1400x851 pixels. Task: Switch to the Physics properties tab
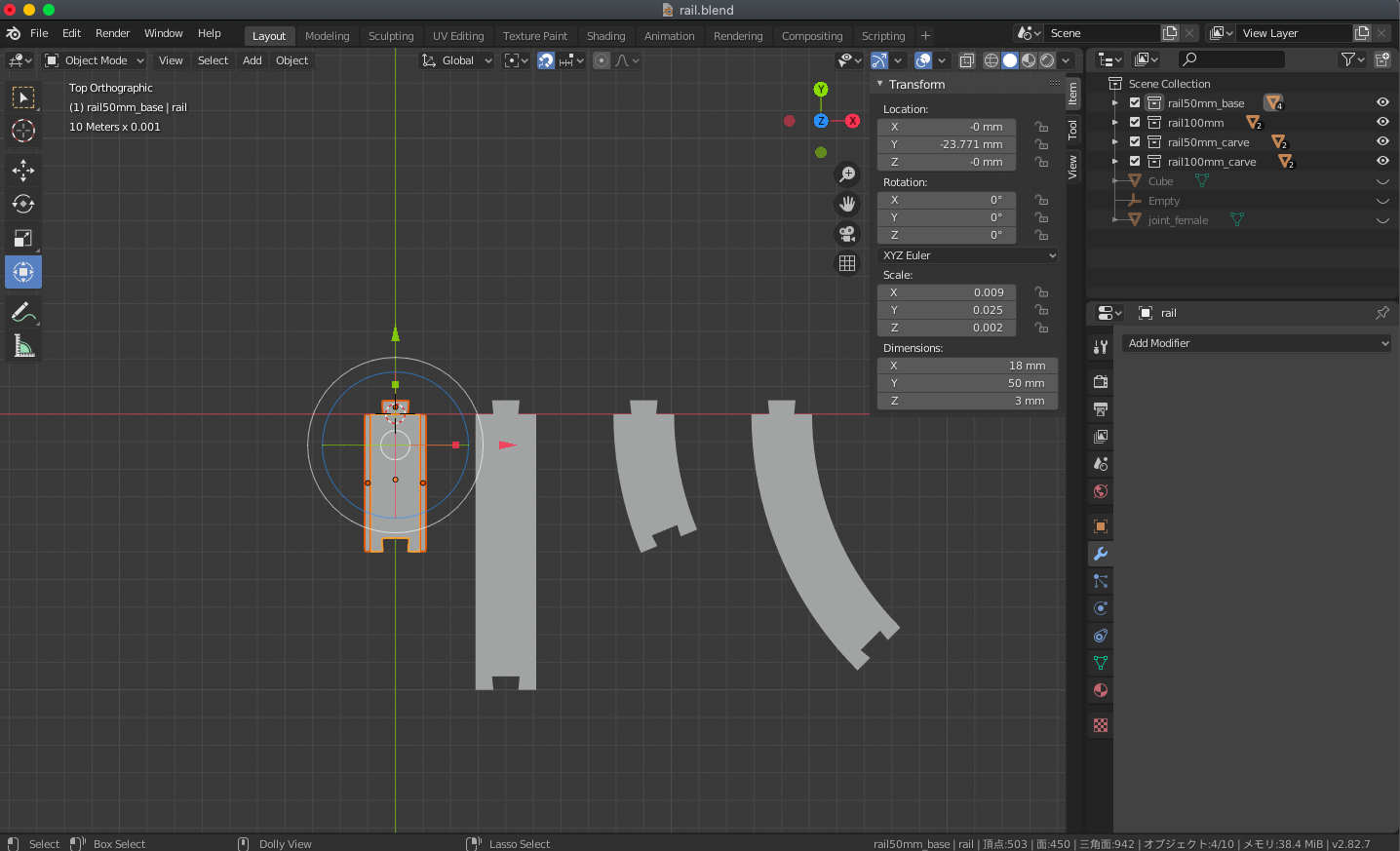point(1100,607)
